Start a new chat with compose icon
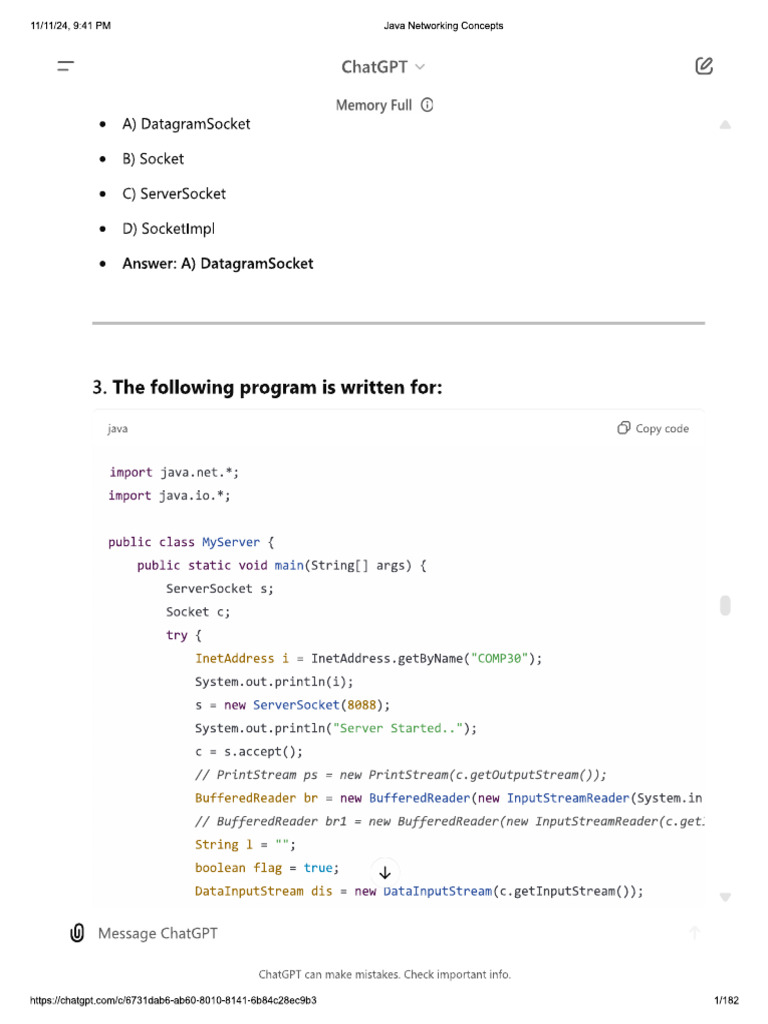Viewport: 768px width, 1024px height. (704, 66)
